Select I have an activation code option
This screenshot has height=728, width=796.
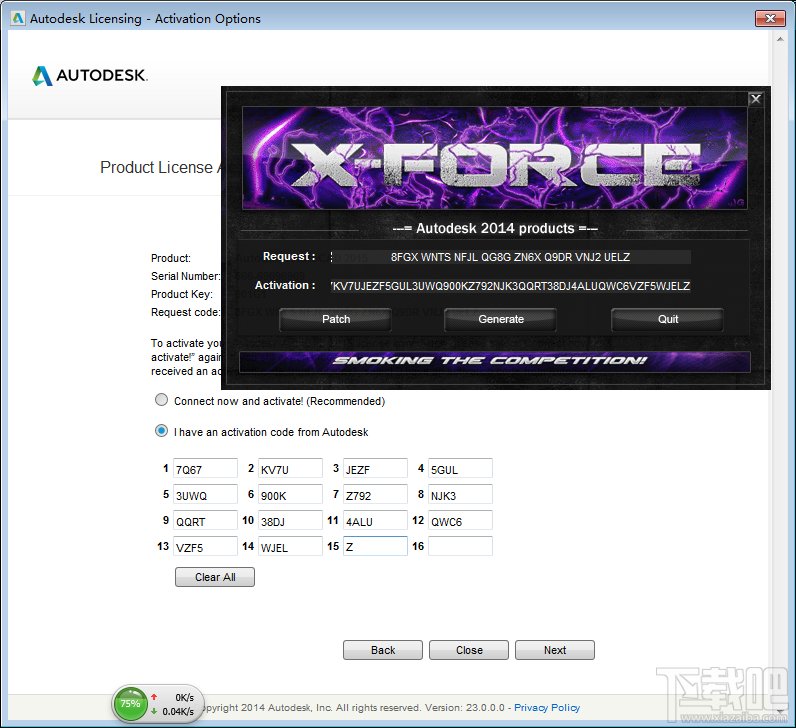[161, 431]
